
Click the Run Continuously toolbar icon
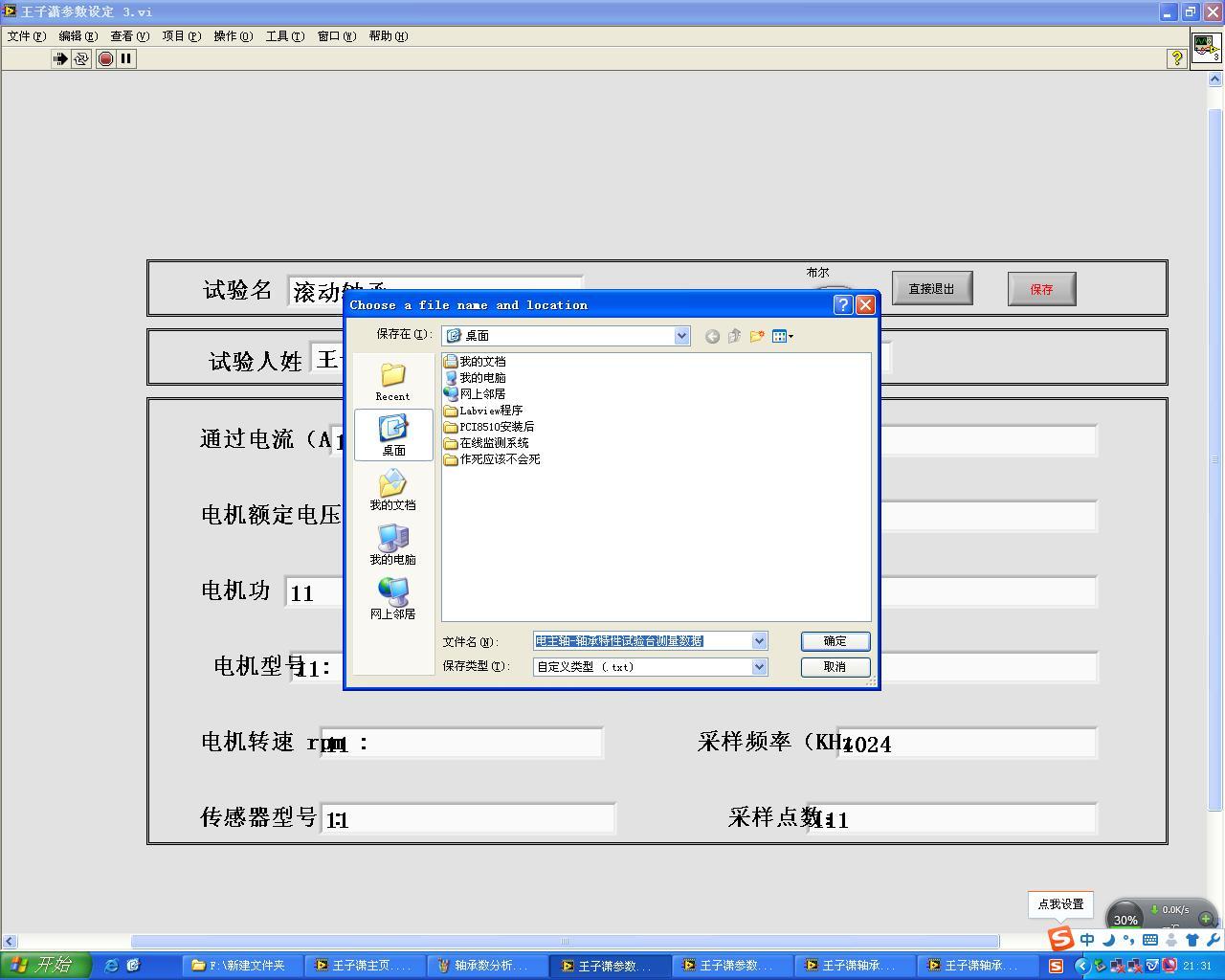click(81, 58)
